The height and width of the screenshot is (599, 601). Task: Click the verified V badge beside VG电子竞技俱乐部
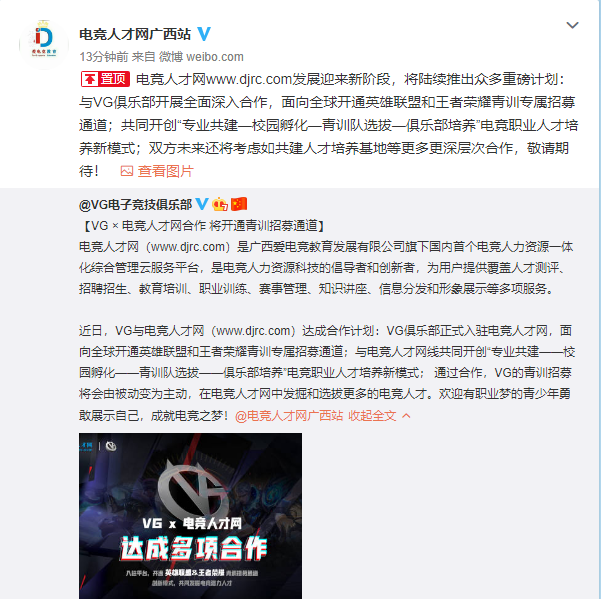pos(202,204)
